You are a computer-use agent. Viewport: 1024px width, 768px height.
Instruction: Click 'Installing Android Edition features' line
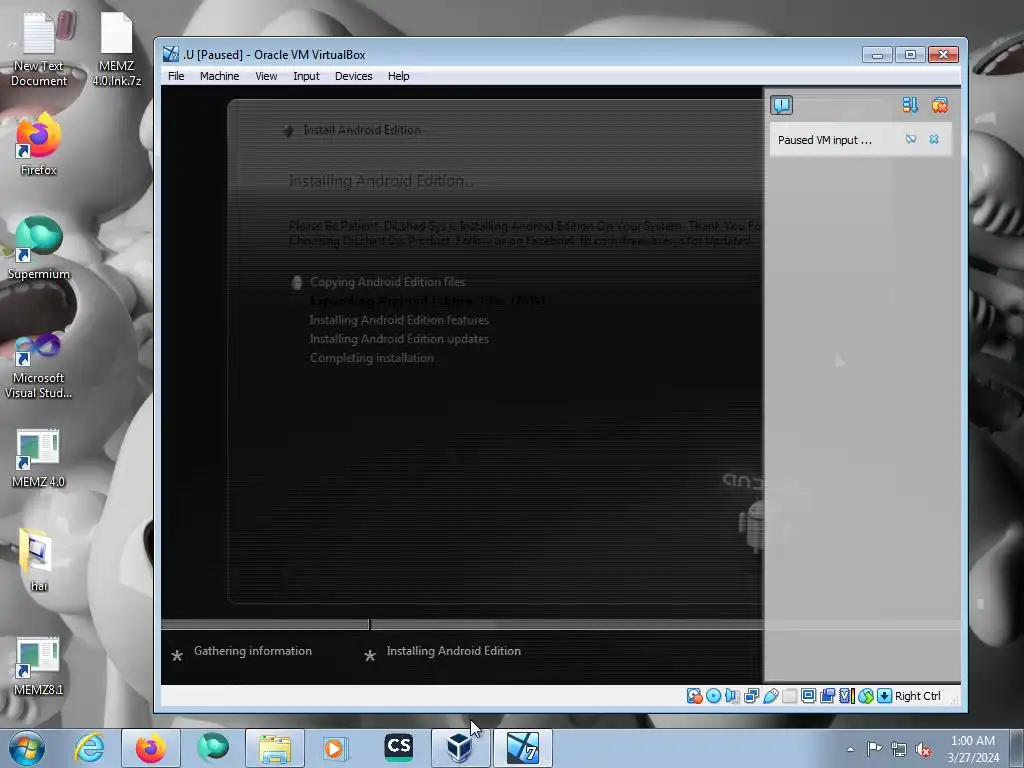pyautogui.click(x=399, y=320)
